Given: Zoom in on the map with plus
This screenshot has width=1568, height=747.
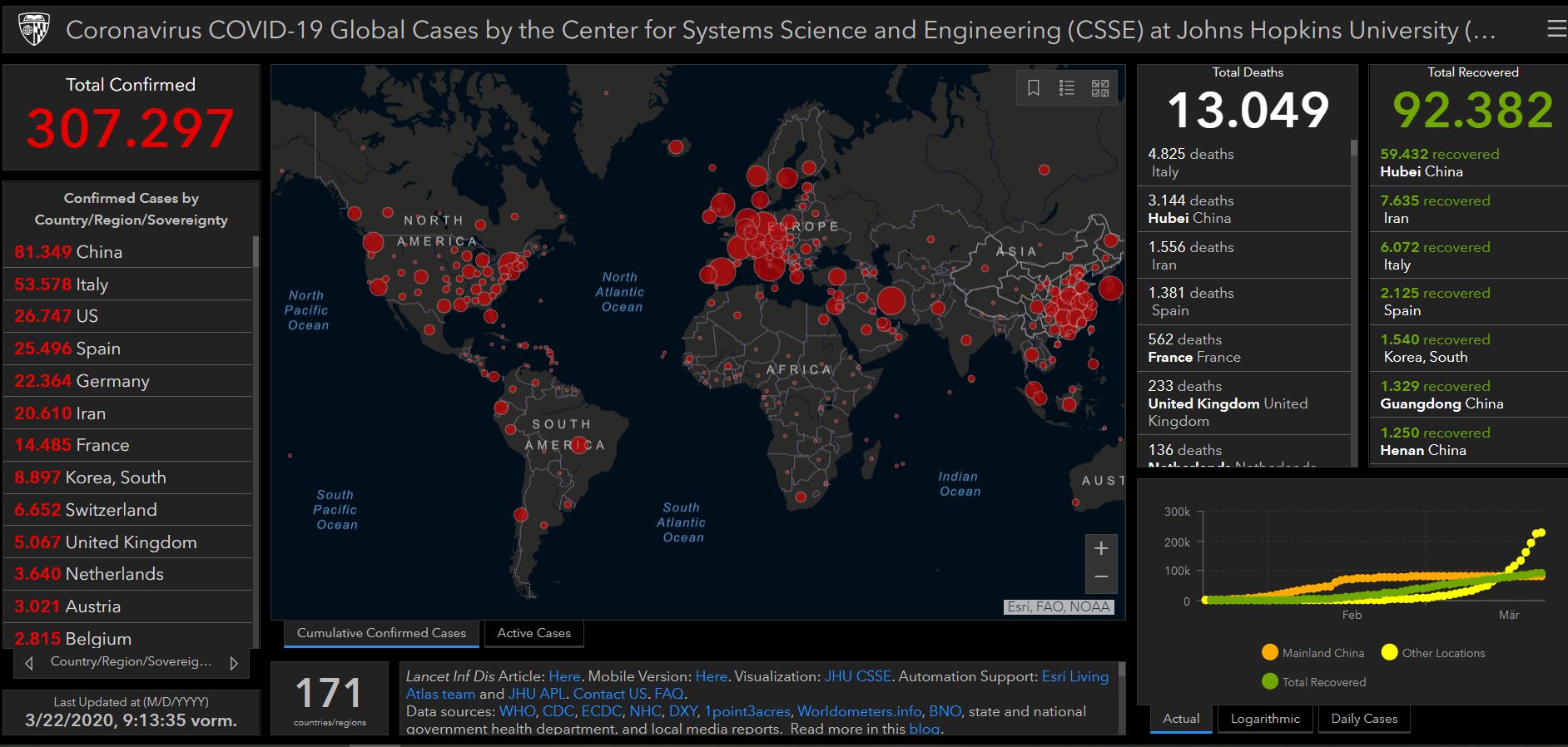Looking at the screenshot, I should (x=1101, y=549).
